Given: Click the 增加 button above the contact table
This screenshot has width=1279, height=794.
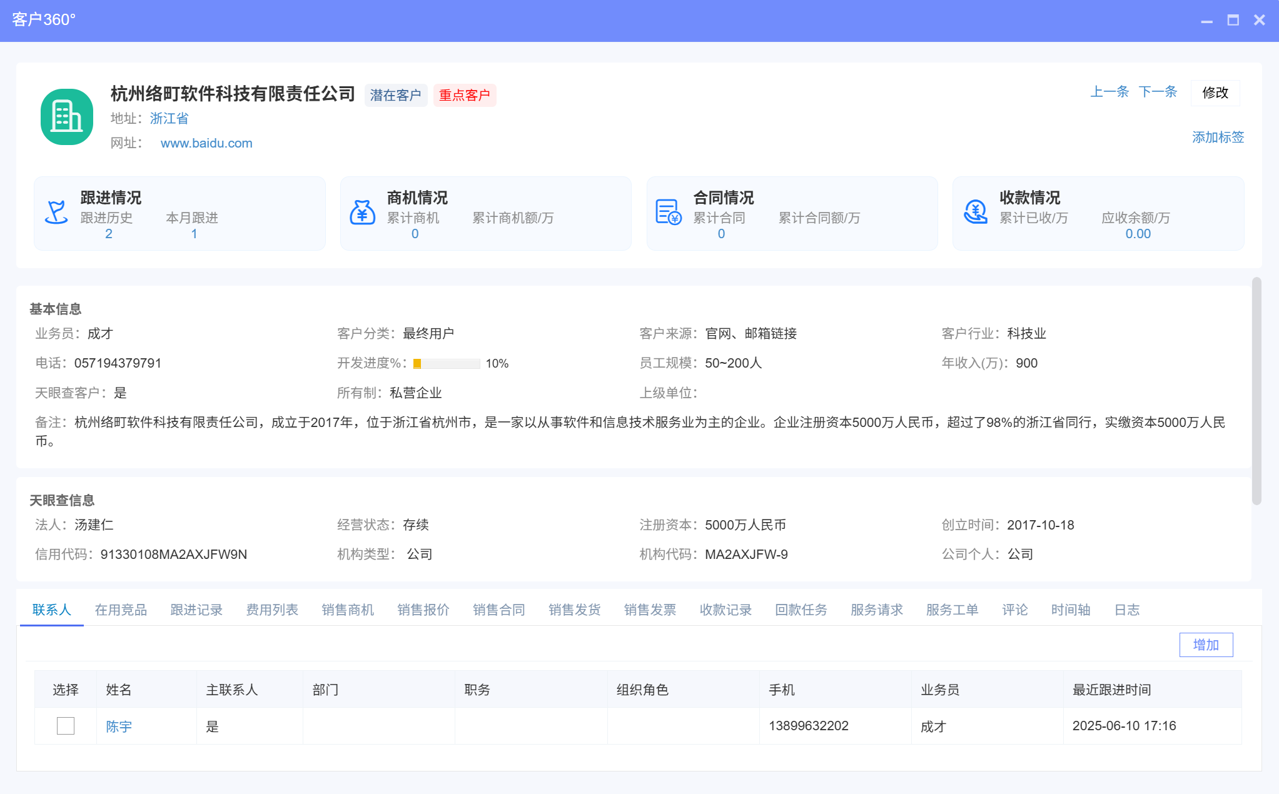Looking at the screenshot, I should pyautogui.click(x=1205, y=645).
